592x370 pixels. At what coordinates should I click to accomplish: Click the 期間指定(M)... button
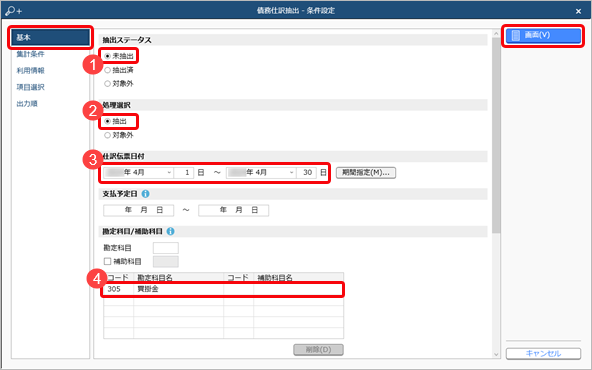click(366, 173)
